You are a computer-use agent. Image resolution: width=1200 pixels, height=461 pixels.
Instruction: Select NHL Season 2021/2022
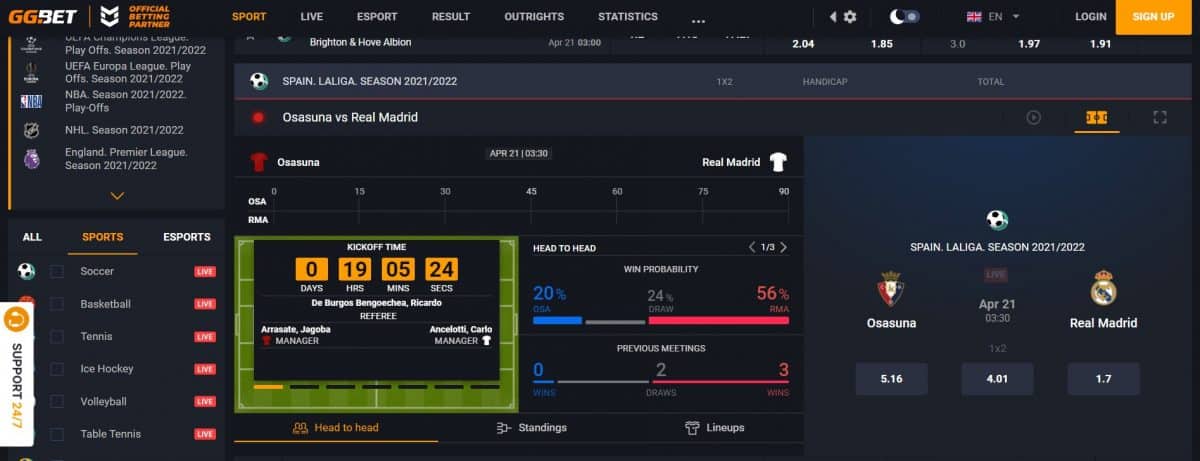(x=124, y=130)
